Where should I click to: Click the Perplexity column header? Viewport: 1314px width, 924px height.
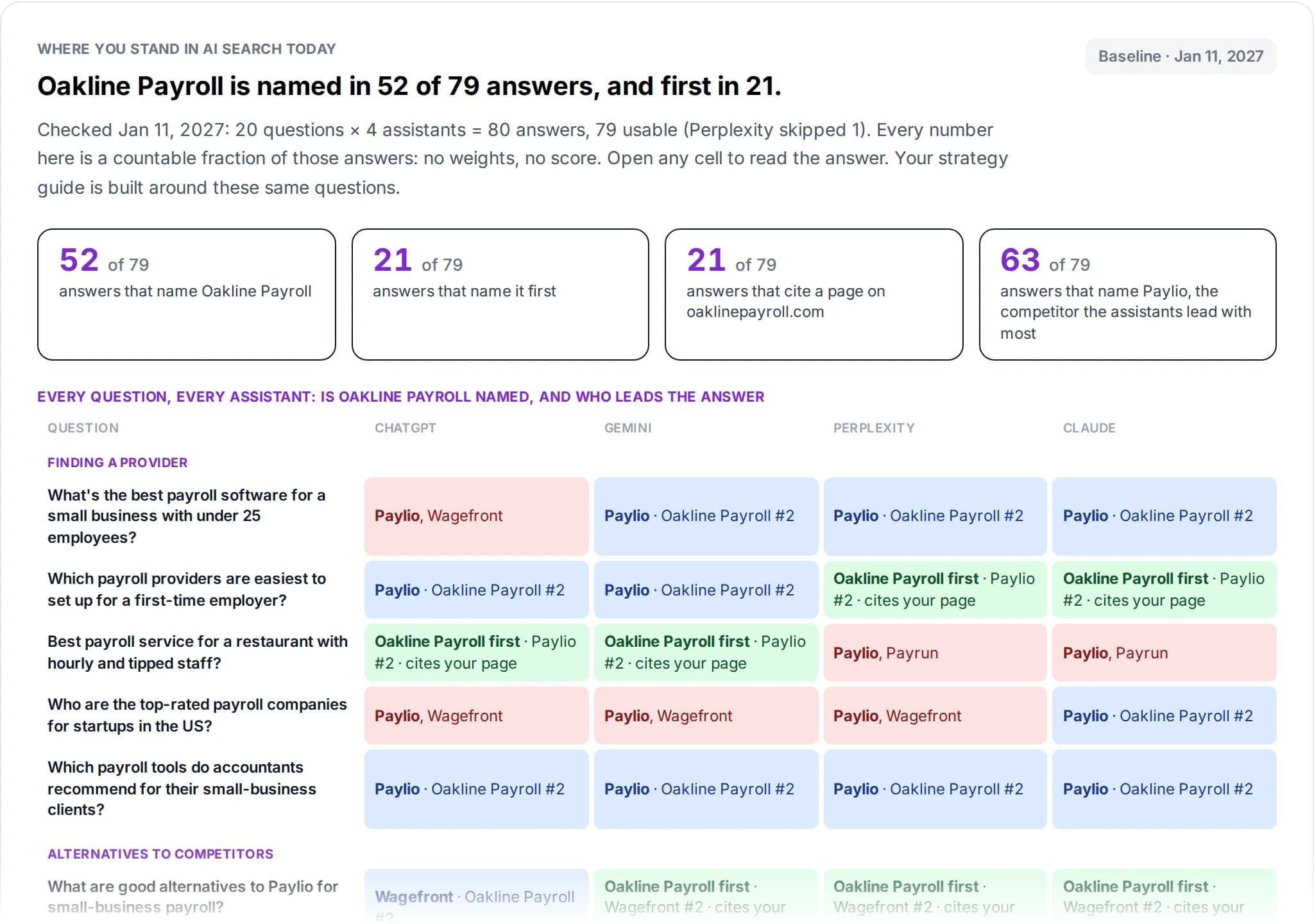tap(875, 428)
